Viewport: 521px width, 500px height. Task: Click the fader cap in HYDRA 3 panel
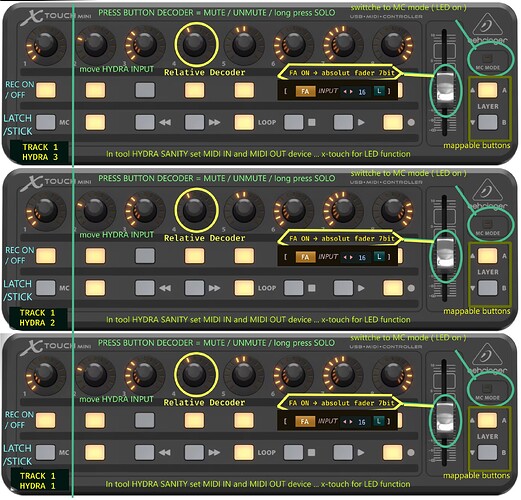point(445,89)
